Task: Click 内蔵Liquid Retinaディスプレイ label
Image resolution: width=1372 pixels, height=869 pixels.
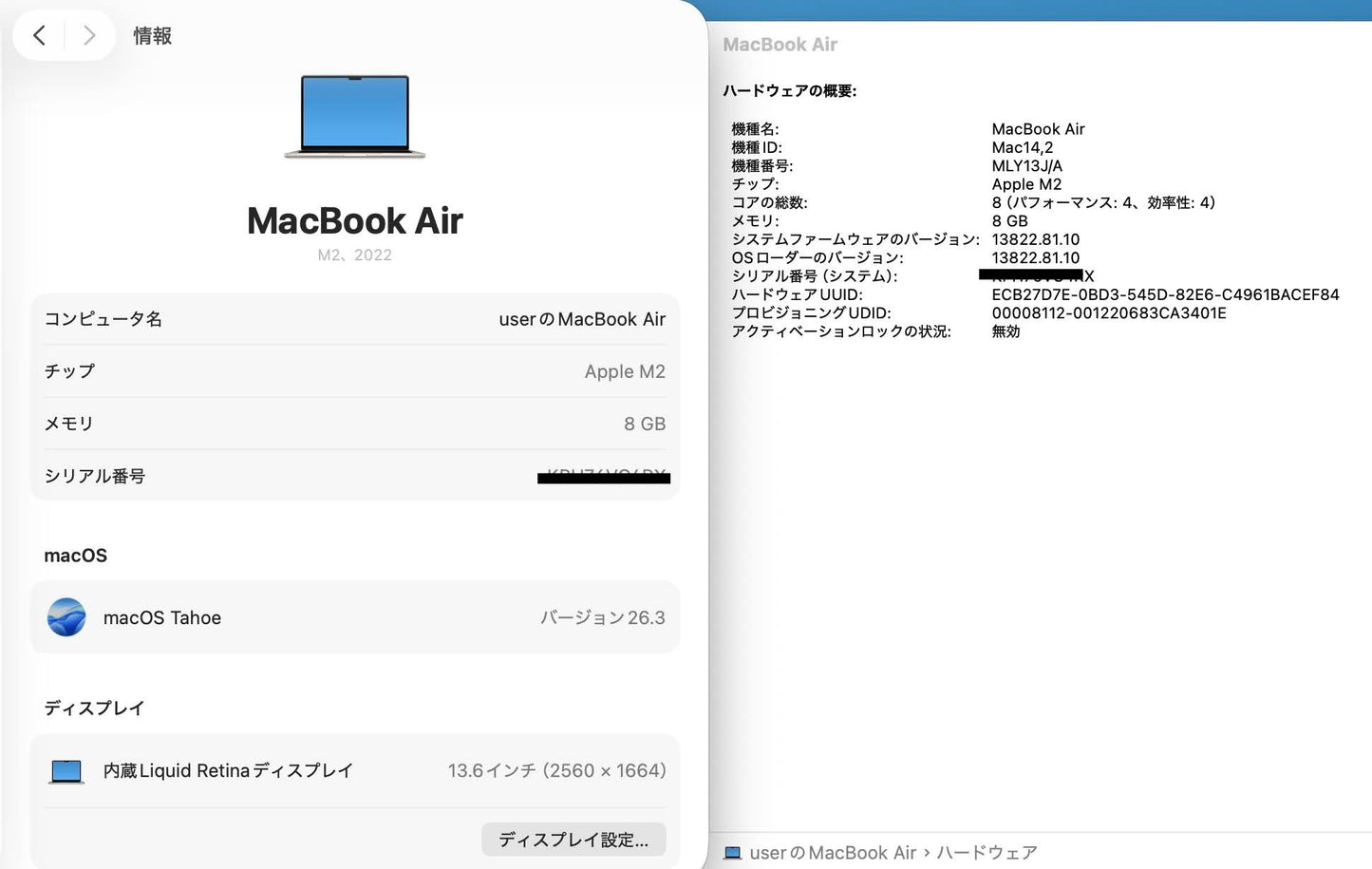Action: (228, 770)
